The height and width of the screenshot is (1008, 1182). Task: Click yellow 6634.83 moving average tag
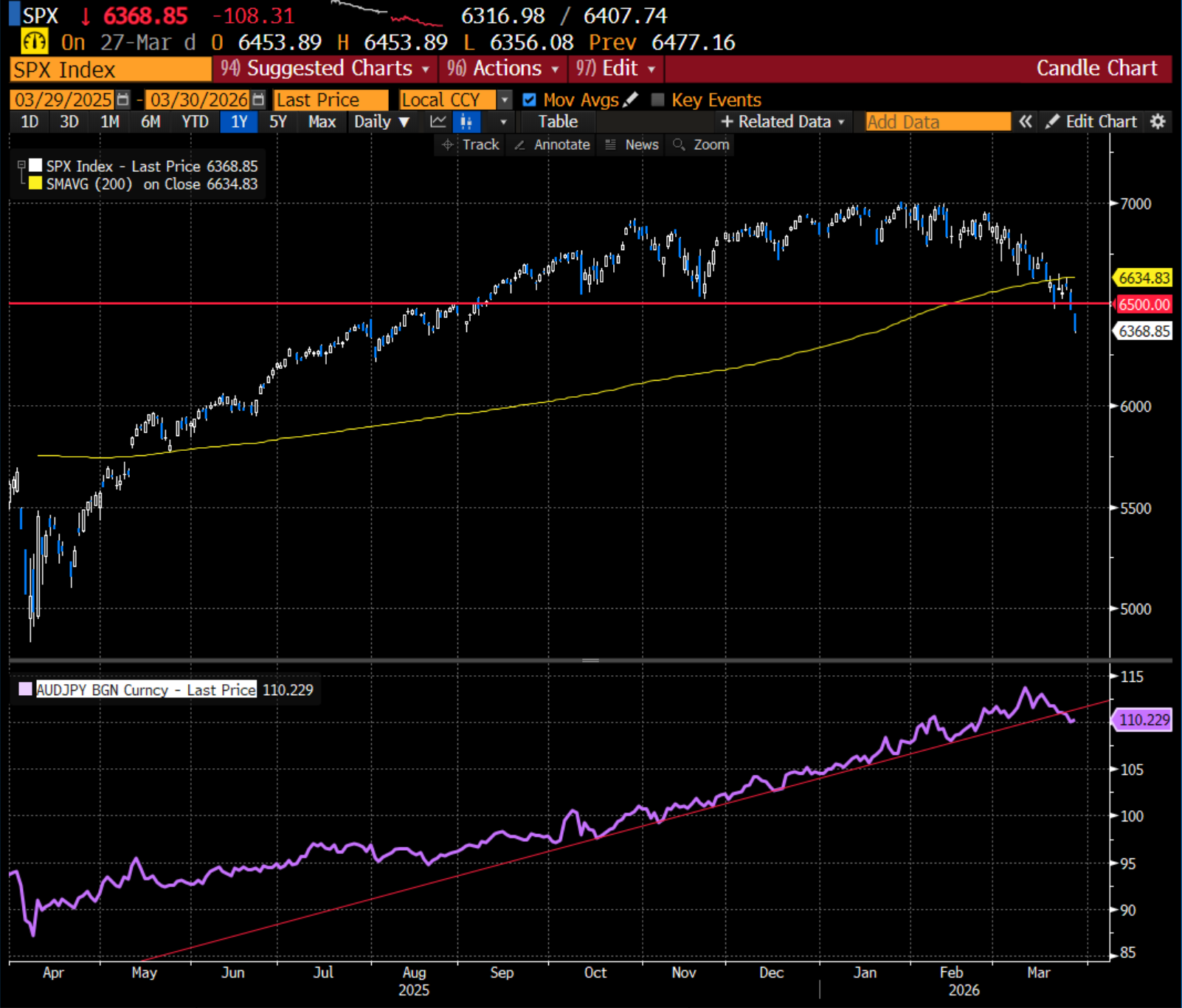[x=1143, y=278]
